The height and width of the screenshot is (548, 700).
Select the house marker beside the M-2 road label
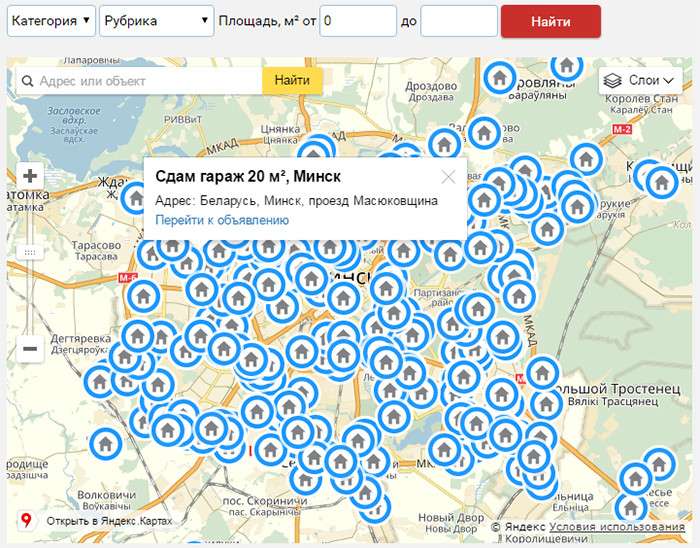[x=586, y=158]
